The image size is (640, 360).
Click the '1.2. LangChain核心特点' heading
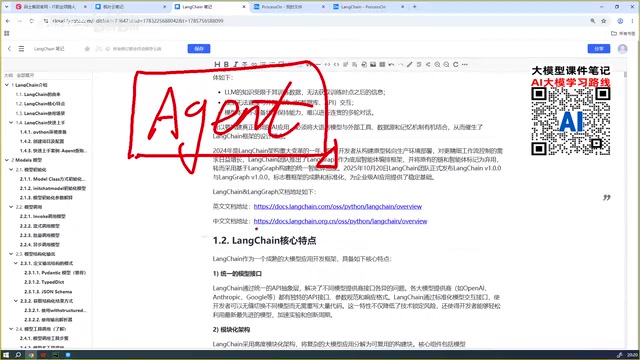pos(264,241)
